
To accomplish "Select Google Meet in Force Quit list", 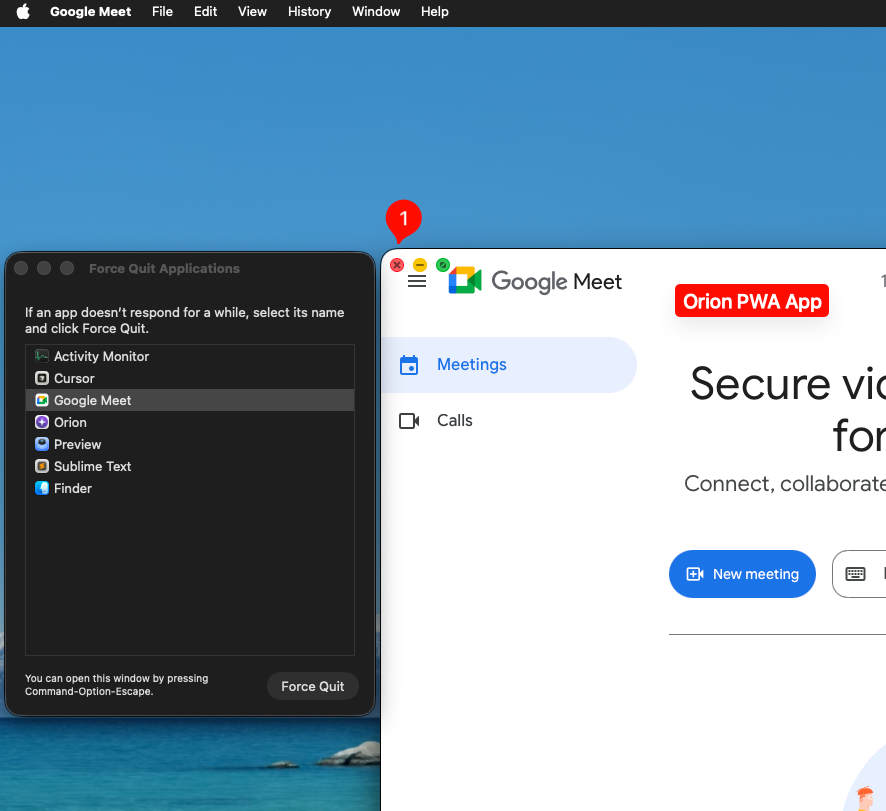I will [92, 400].
